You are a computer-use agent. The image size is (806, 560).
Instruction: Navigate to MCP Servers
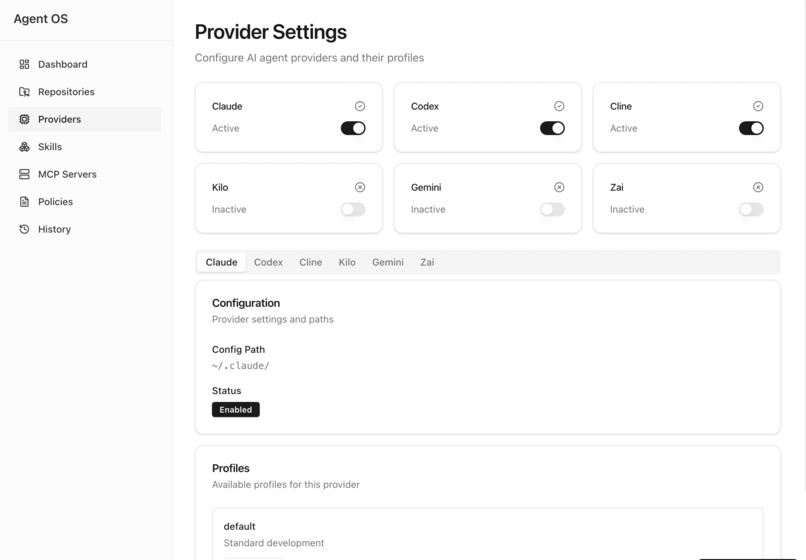click(84, 174)
